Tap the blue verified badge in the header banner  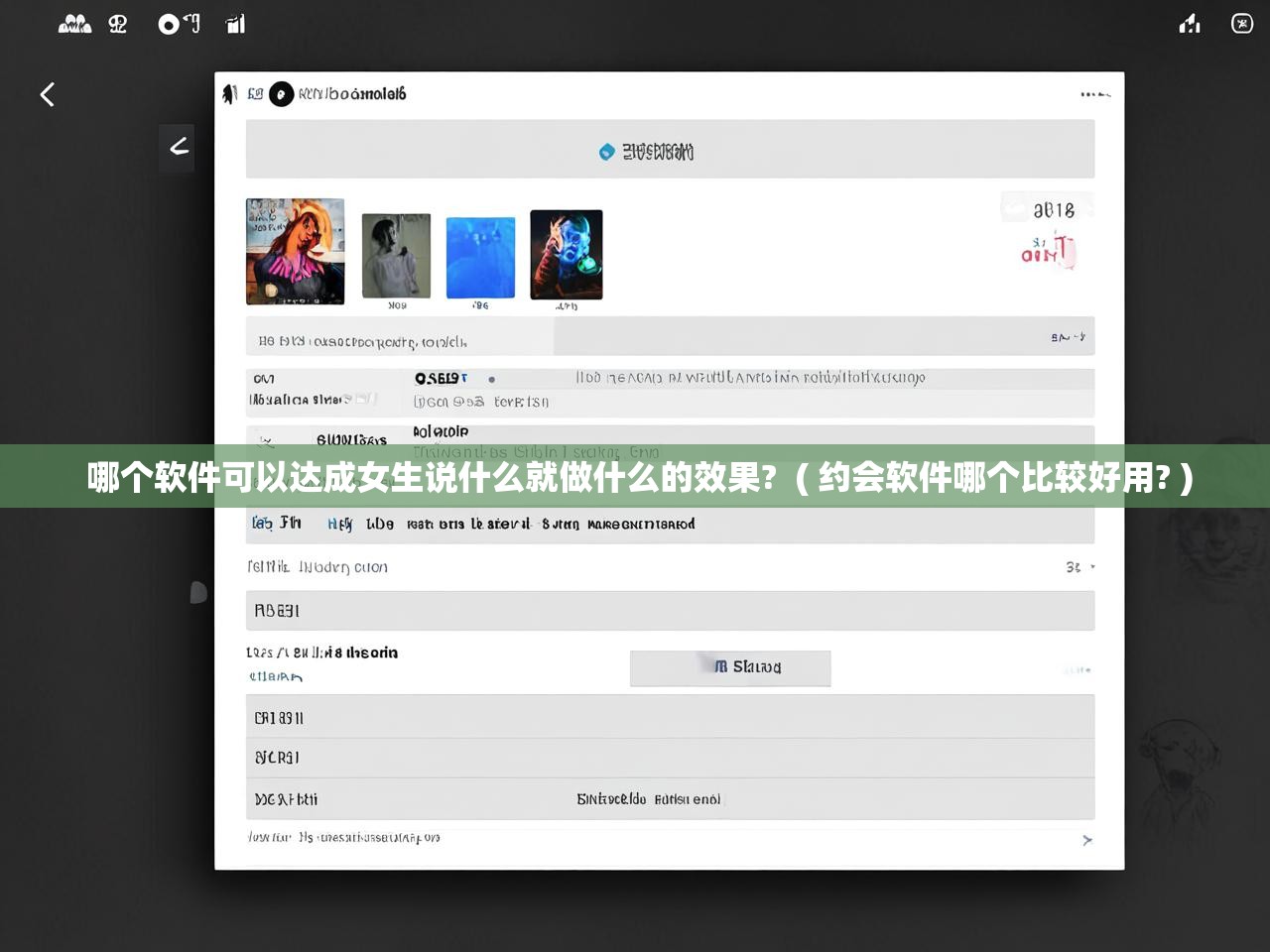click(608, 152)
